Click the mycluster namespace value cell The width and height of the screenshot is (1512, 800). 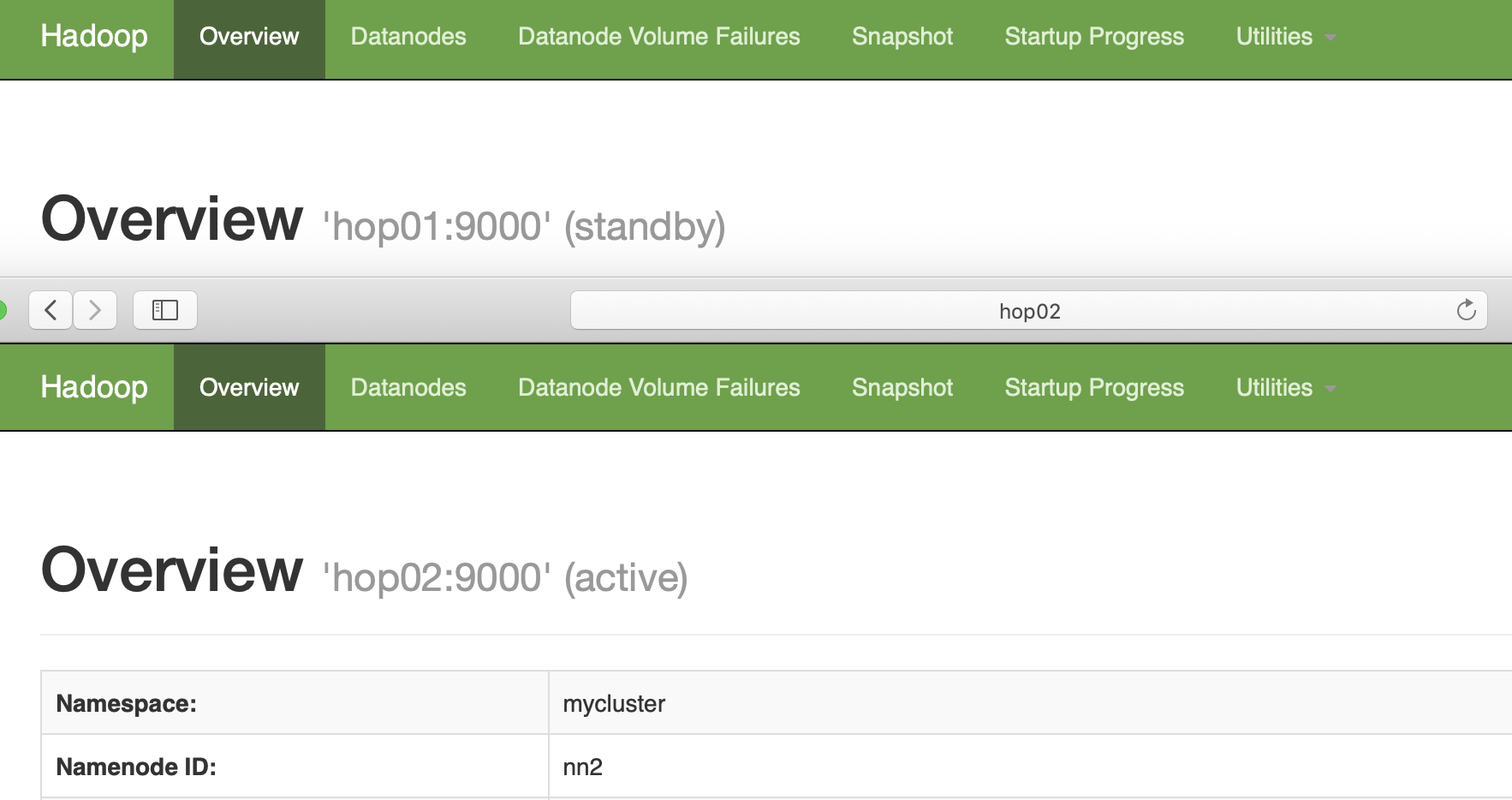(1030, 703)
